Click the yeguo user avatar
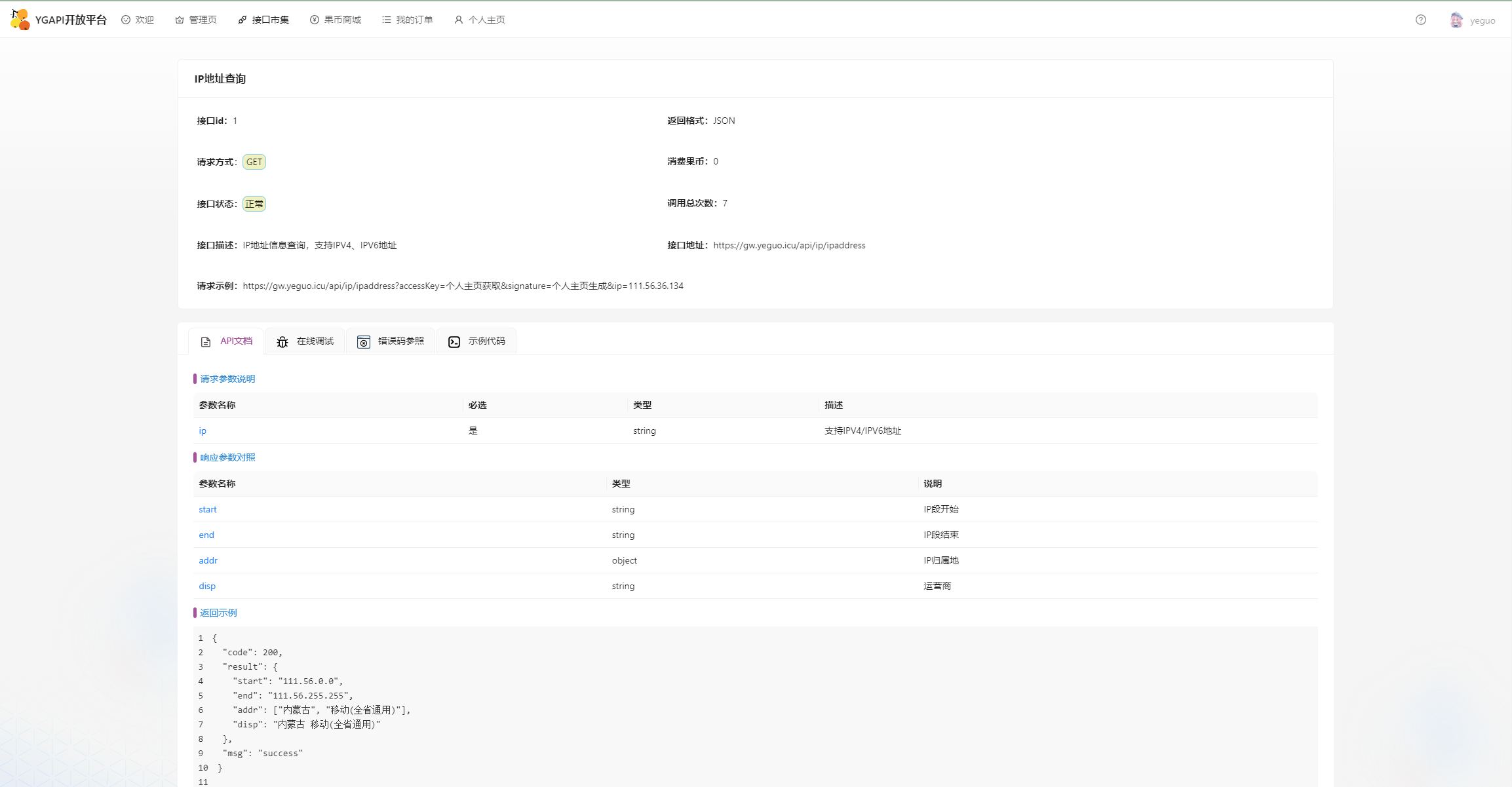 pyautogui.click(x=1456, y=20)
